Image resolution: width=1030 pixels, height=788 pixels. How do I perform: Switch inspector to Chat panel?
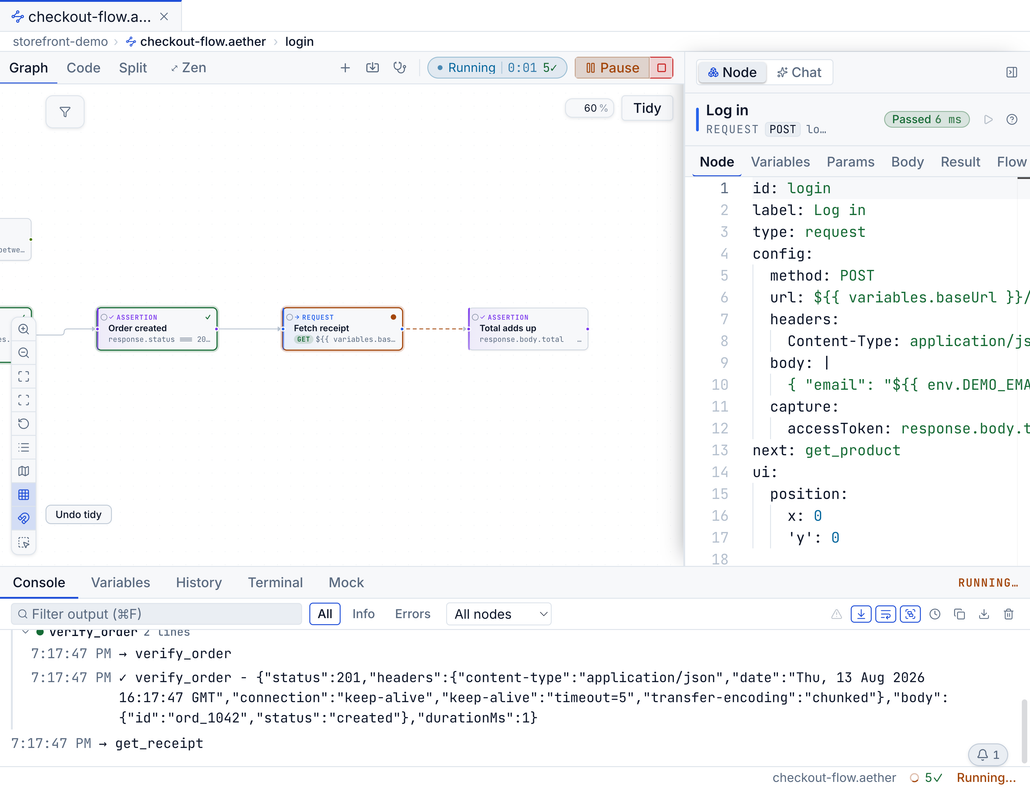click(x=799, y=72)
